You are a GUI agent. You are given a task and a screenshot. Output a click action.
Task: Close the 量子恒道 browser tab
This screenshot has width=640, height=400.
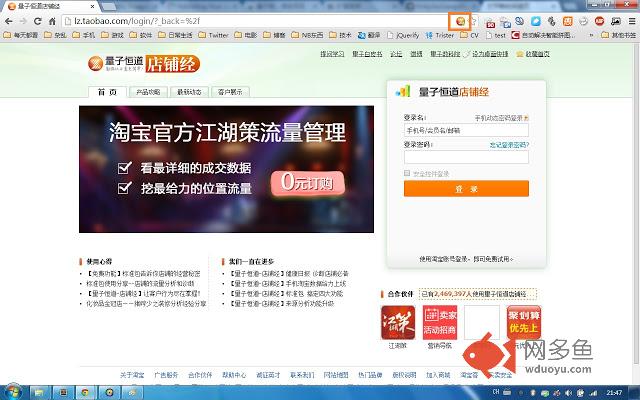coord(93,6)
